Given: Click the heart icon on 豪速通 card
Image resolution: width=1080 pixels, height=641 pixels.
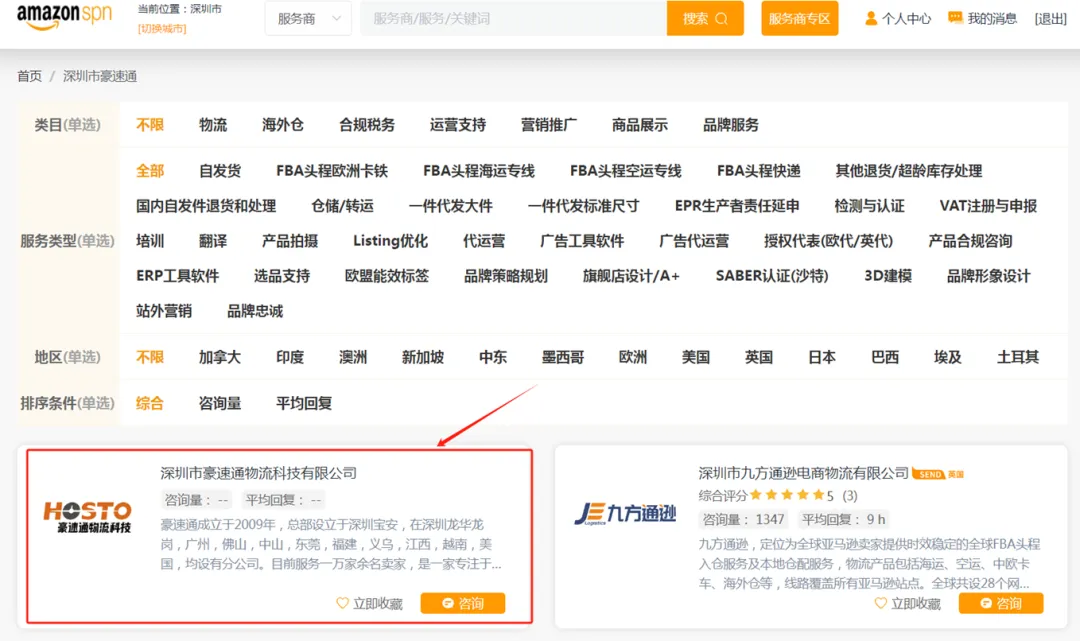Looking at the screenshot, I should coord(342,603).
